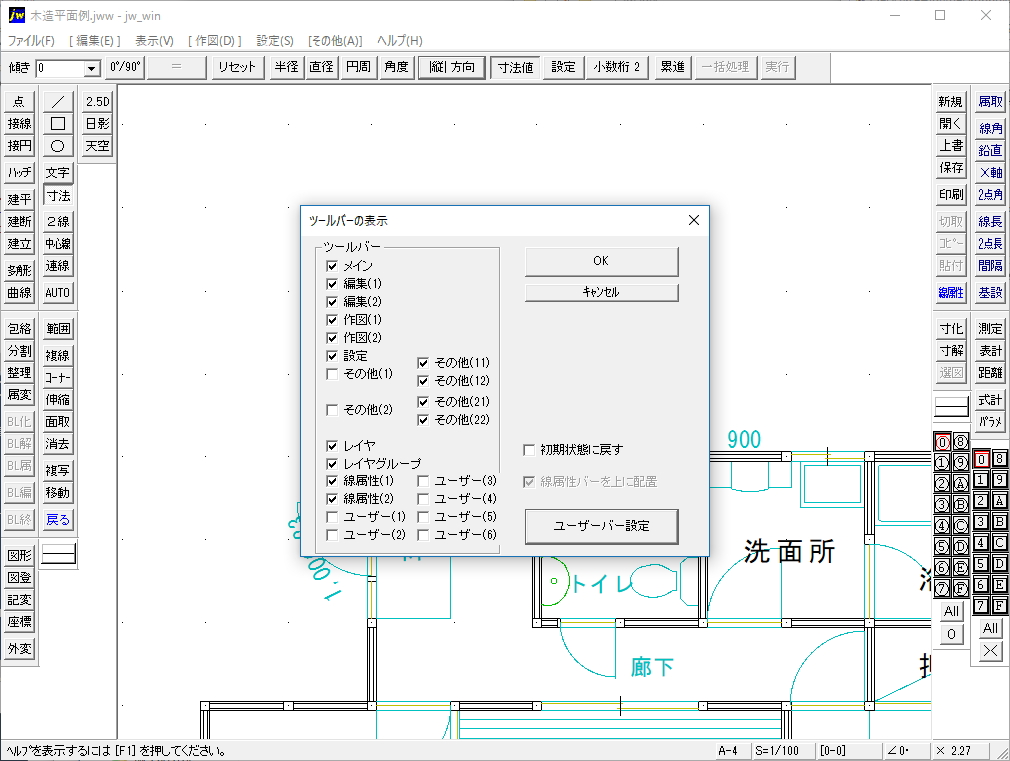
Task: Close the ツールバーの表示 dialog
Action: tap(694, 220)
